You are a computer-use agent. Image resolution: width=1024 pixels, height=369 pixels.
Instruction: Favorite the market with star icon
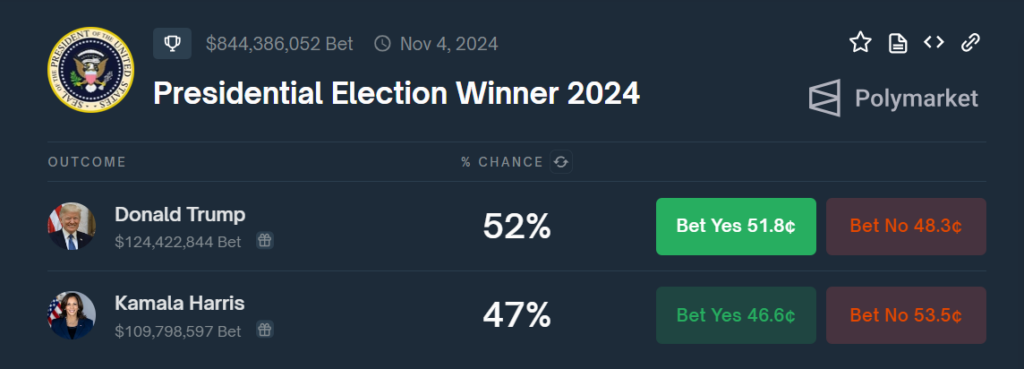[x=860, y=43]
